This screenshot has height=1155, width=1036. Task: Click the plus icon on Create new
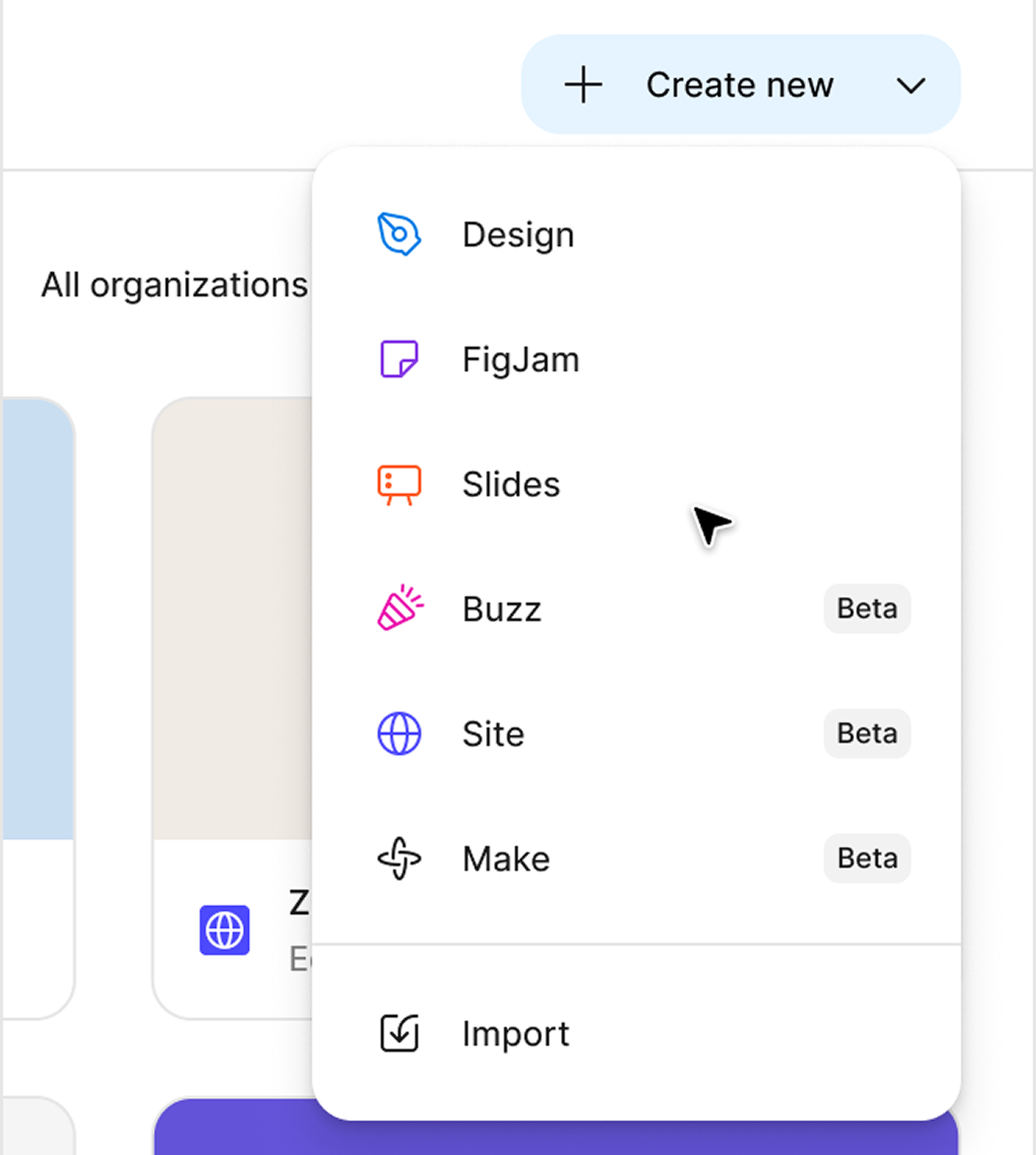coord(584,84)
